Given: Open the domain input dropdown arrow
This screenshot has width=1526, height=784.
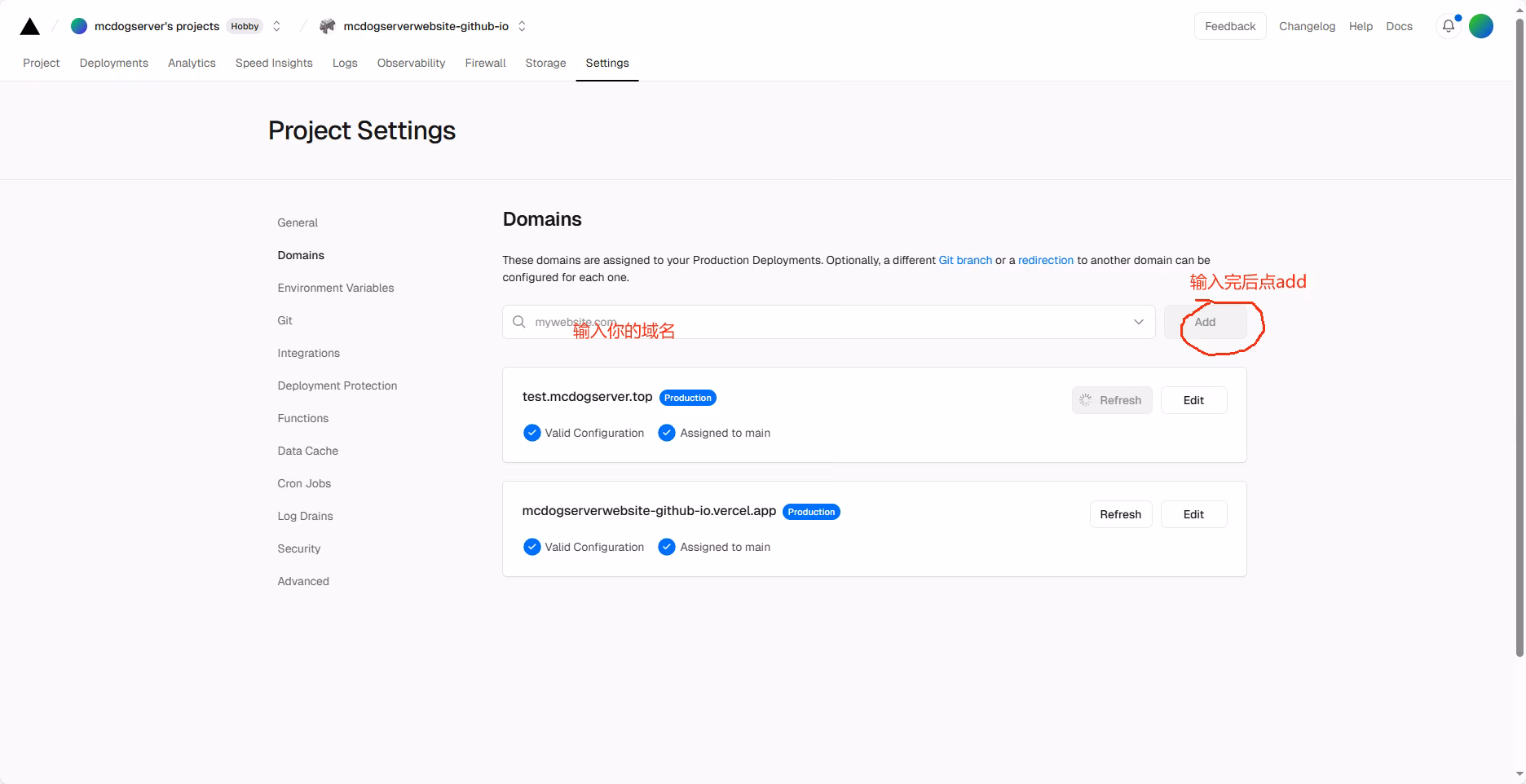Looking at the screenshot, I should click(x=1138, y=322).
